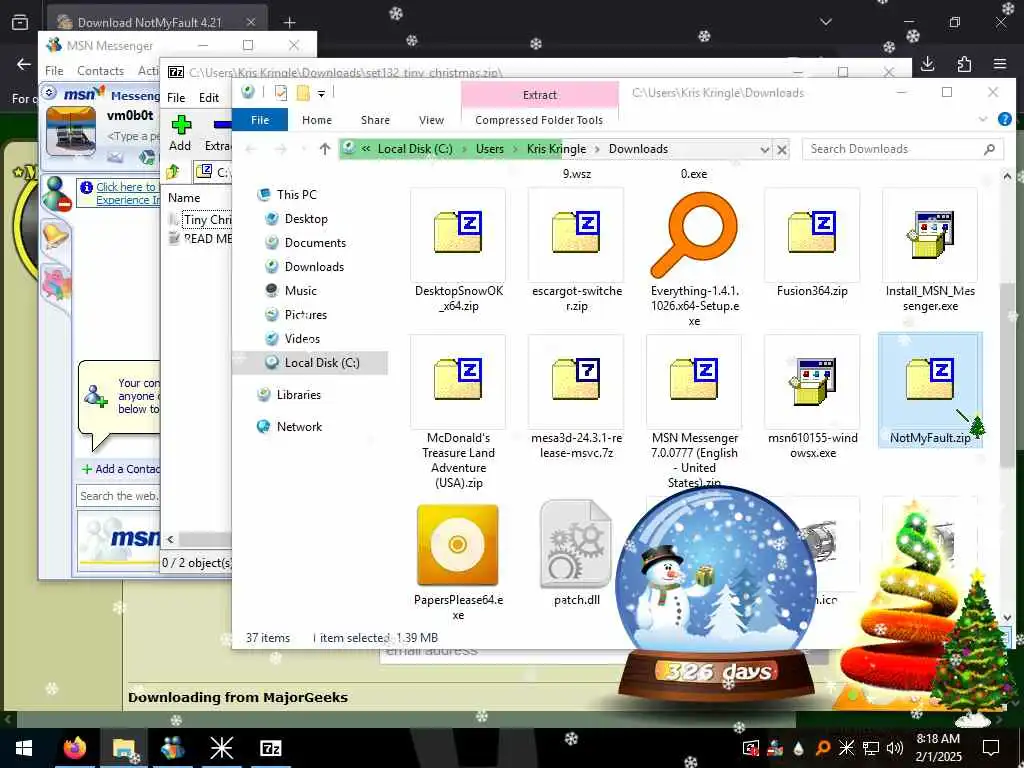Click the Explorer up-arrow navigation button
Viewport: 1024px width, 768px height.
325,149
